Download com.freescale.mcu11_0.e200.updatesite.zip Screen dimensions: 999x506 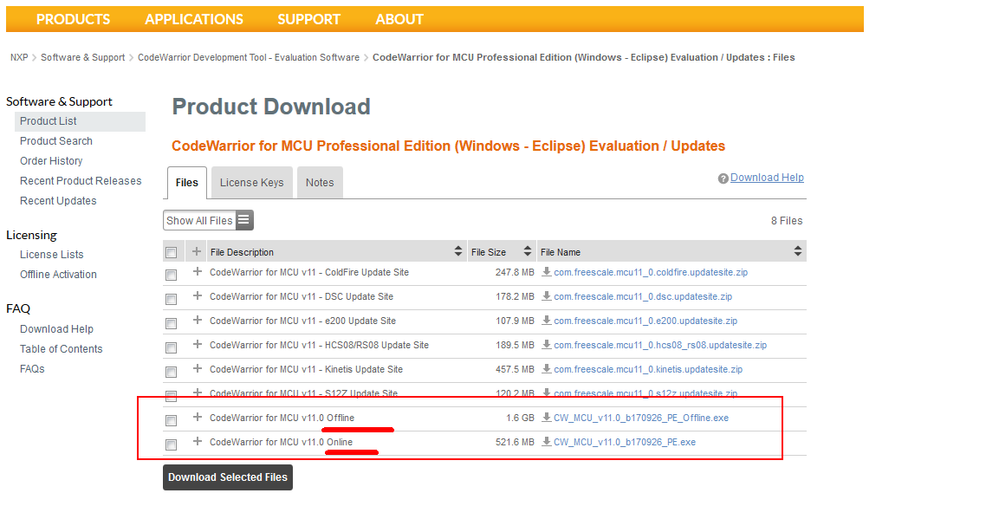(645, 321)
